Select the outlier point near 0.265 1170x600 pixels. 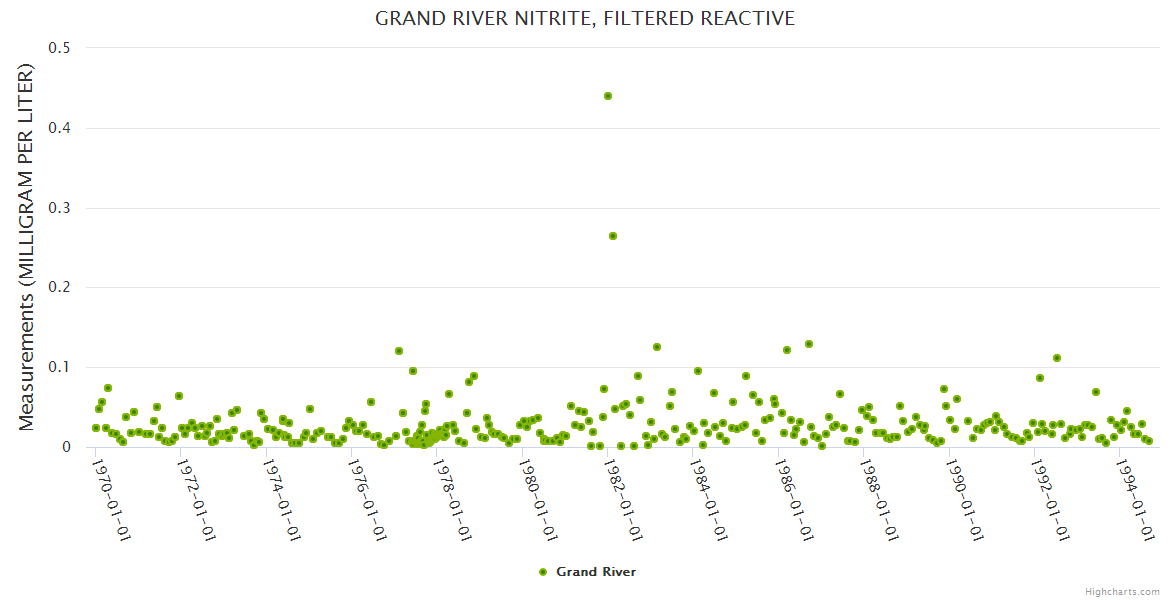pos(613,236)
